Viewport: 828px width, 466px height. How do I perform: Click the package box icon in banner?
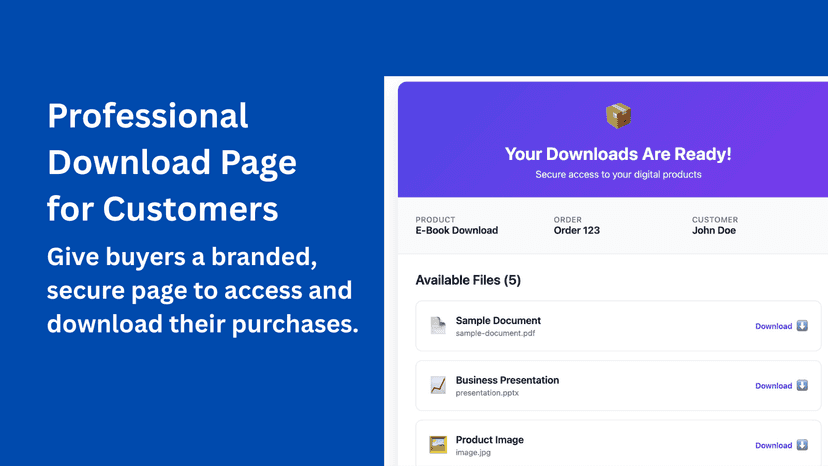618,116
